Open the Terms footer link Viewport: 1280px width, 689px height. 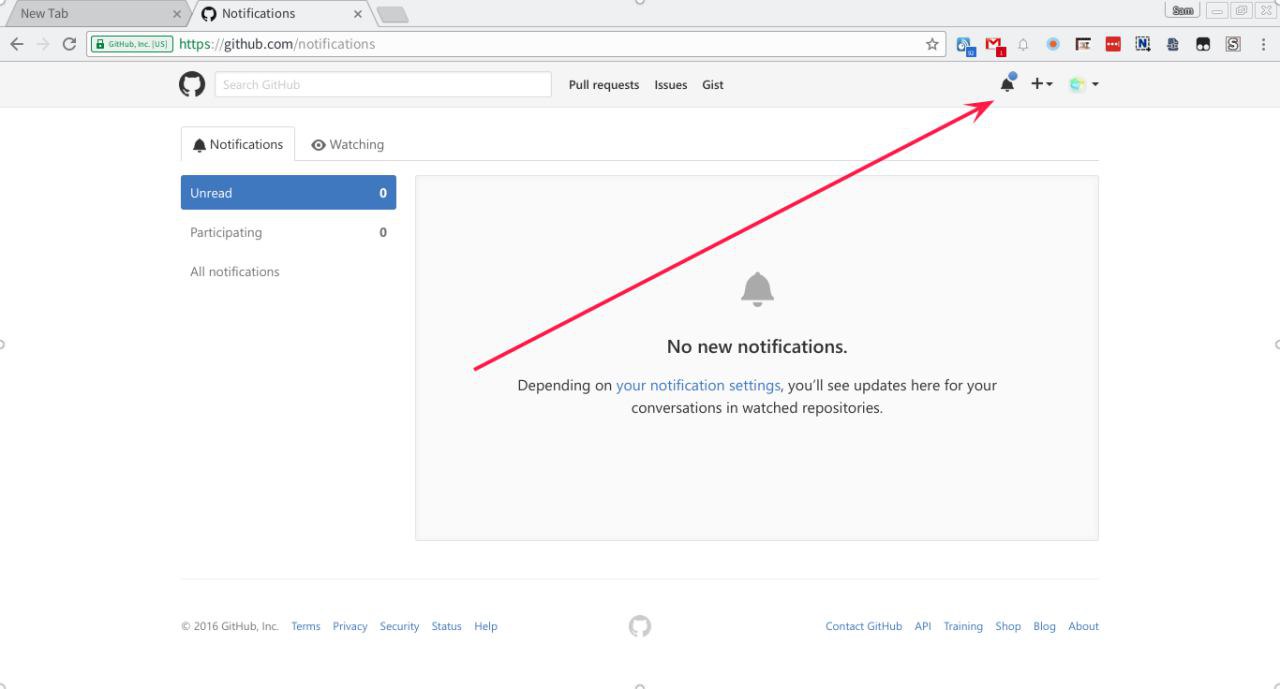pos(306,626)
